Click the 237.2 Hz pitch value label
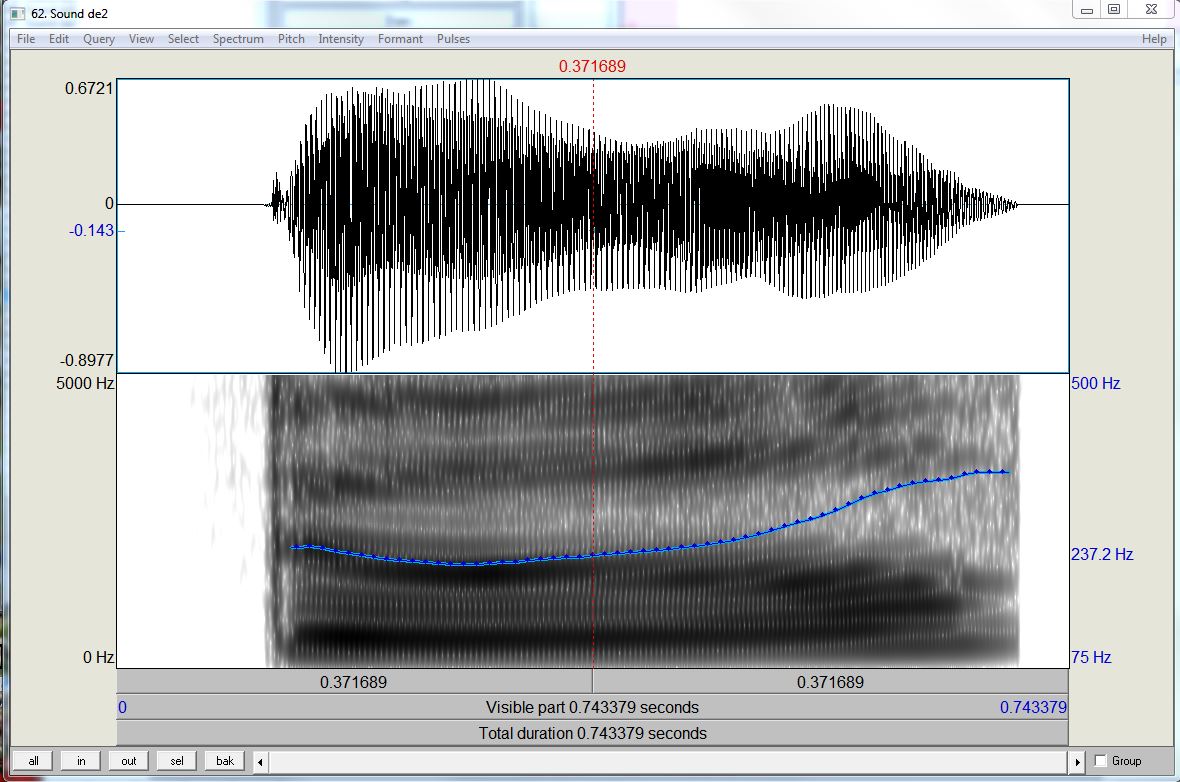1180x782 pixels. click(1102, 555)
